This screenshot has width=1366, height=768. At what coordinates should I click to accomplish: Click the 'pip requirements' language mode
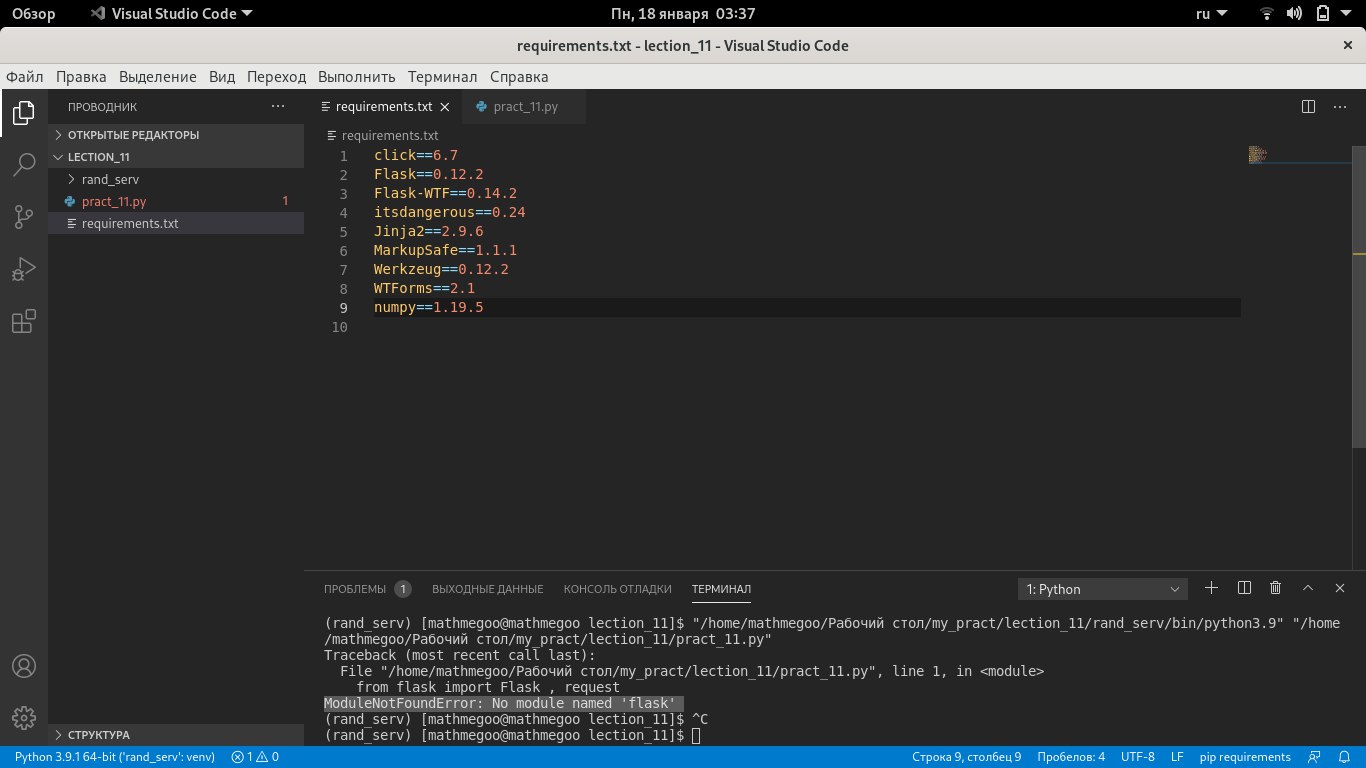1245,757
